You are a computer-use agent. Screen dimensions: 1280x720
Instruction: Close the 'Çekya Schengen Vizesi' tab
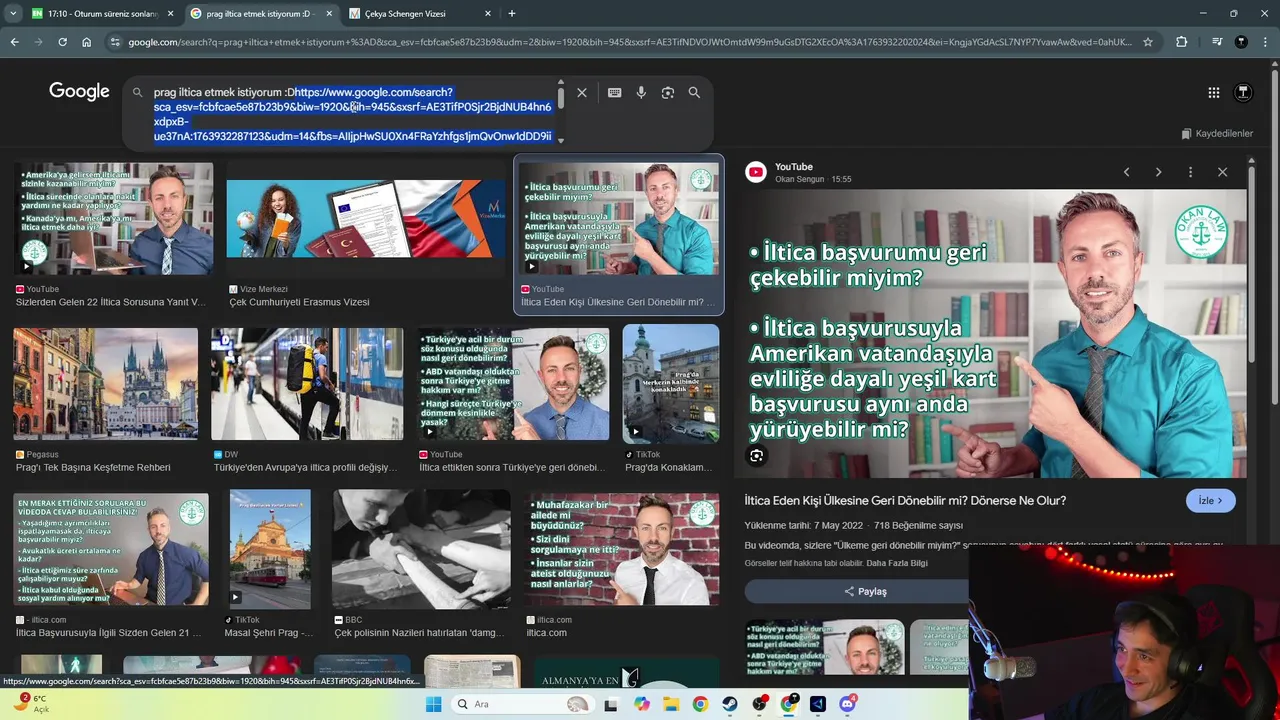coord(488,13)
